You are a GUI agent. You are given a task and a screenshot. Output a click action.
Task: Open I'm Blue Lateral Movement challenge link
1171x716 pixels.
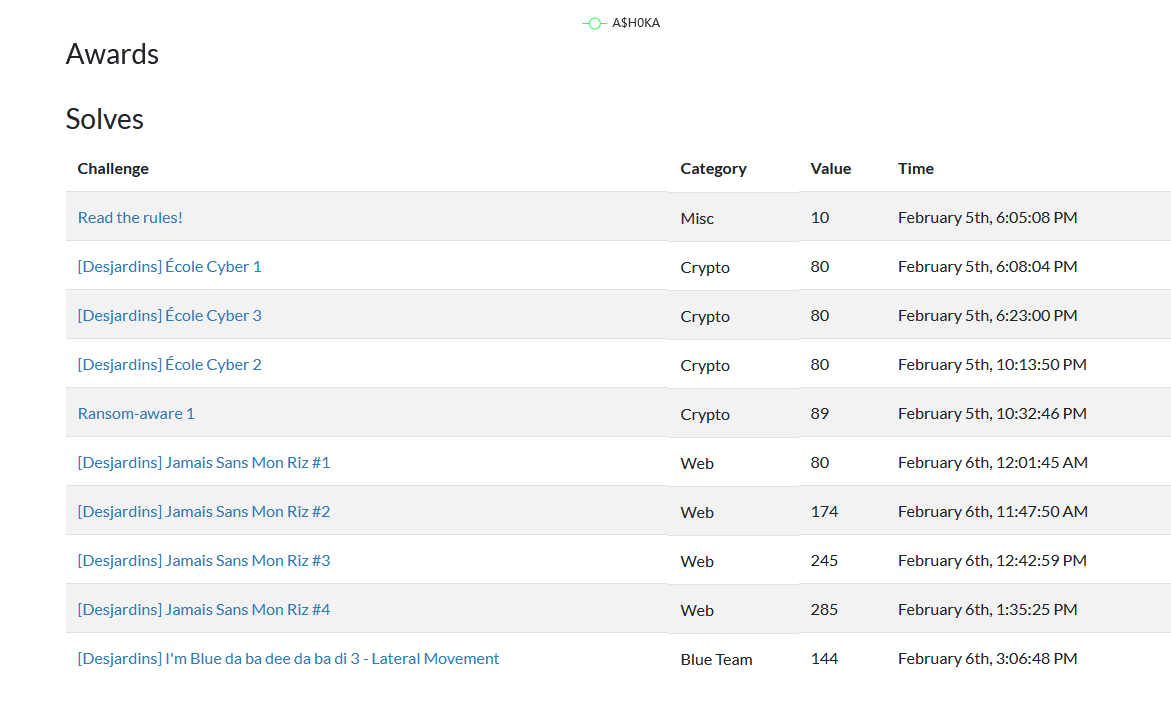click(x=288, y=659)
